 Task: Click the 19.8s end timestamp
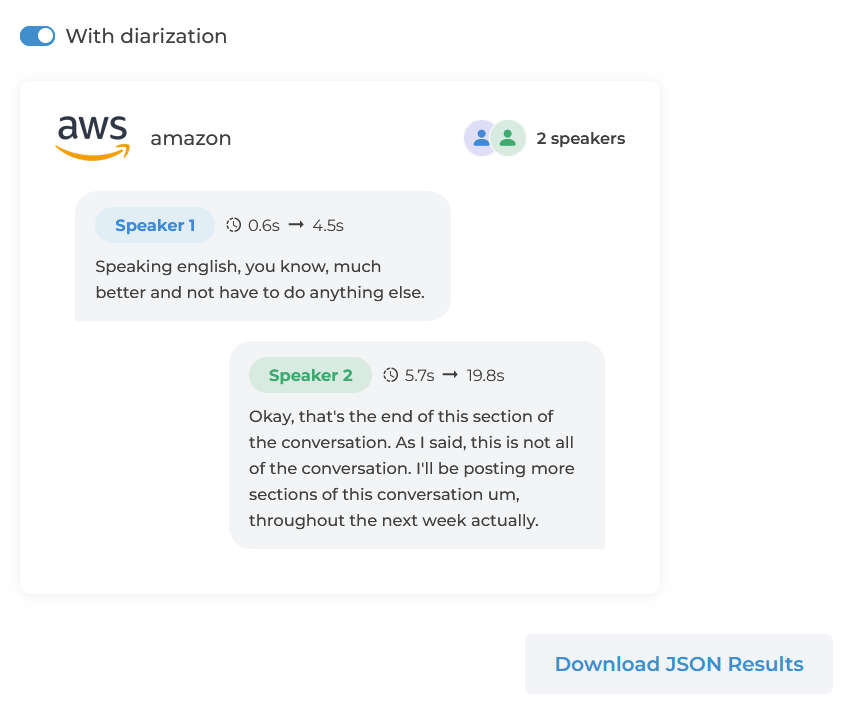coord(486,375)
